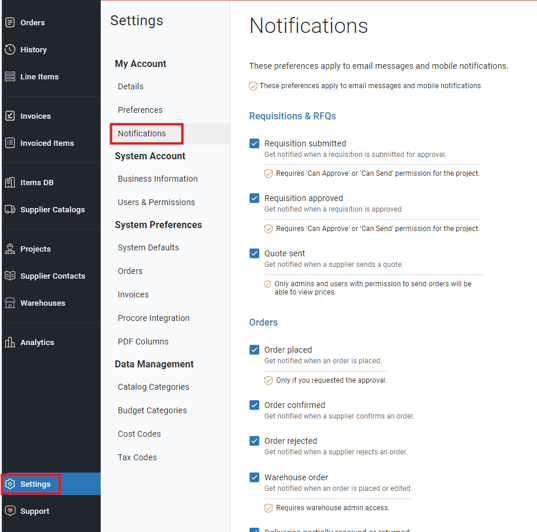Open the Line Items icon
This screenshot has width=537, height=532.
point(10,76)
